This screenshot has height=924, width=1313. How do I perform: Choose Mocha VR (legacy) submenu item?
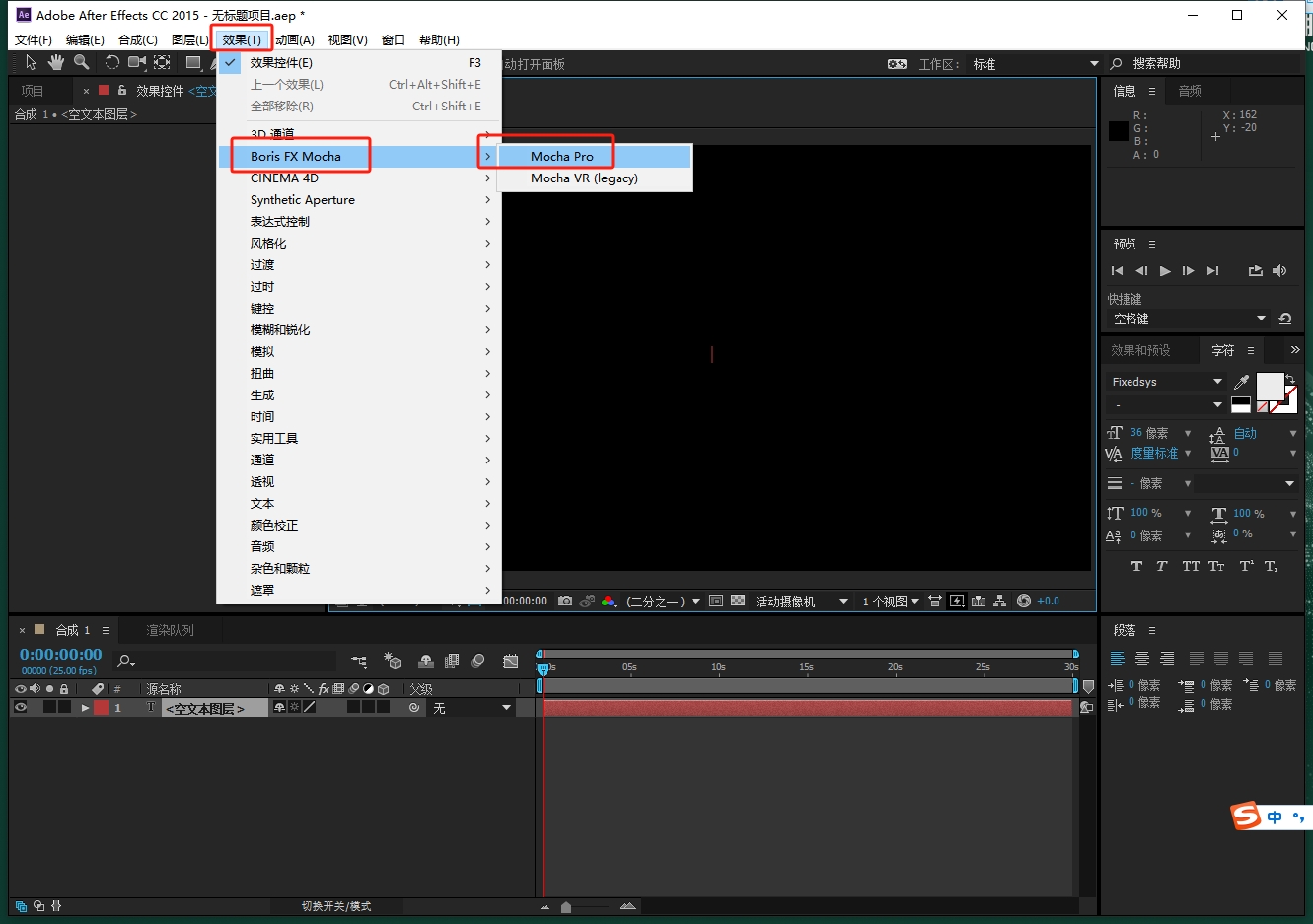pyautogui.click(x=595, y=178)
